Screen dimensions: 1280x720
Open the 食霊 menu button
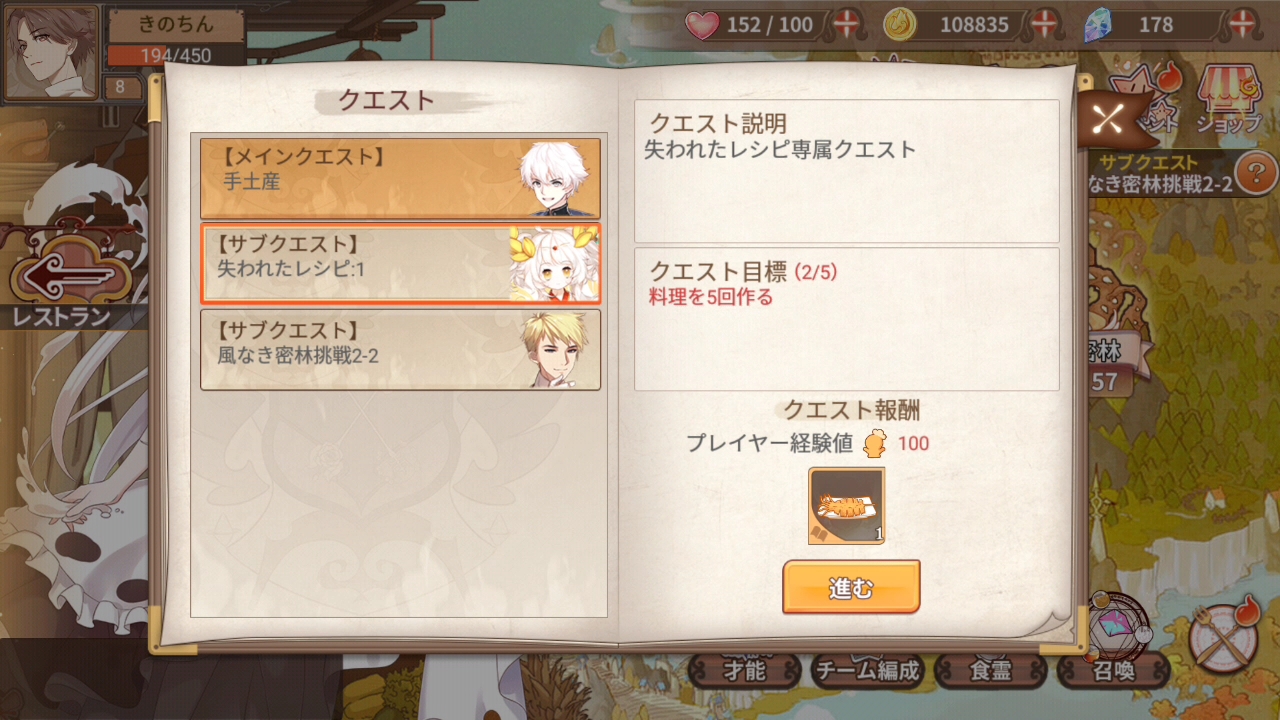click(989, 669)
